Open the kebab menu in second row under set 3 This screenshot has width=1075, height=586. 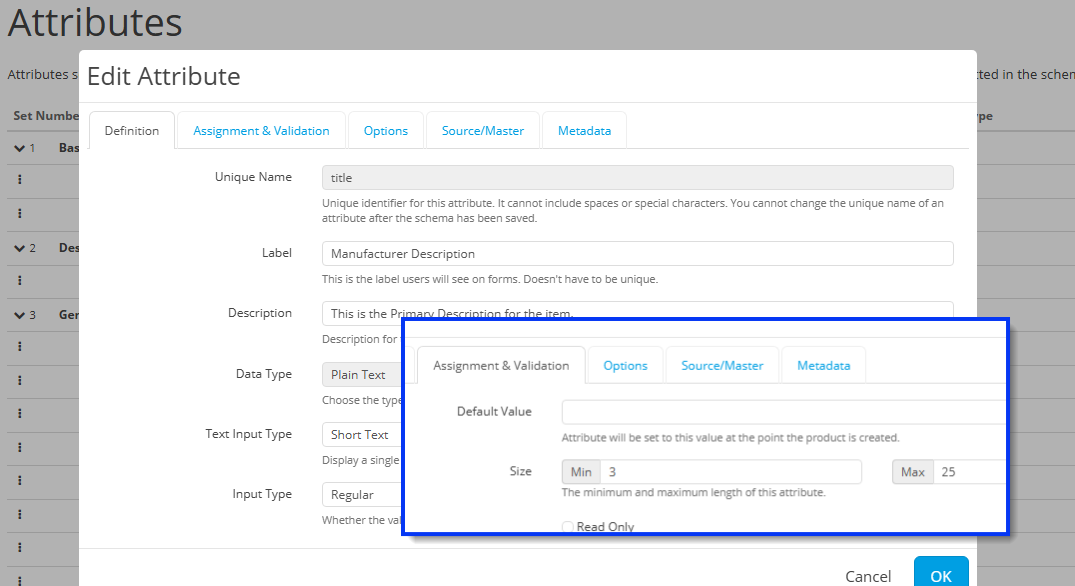20,380
